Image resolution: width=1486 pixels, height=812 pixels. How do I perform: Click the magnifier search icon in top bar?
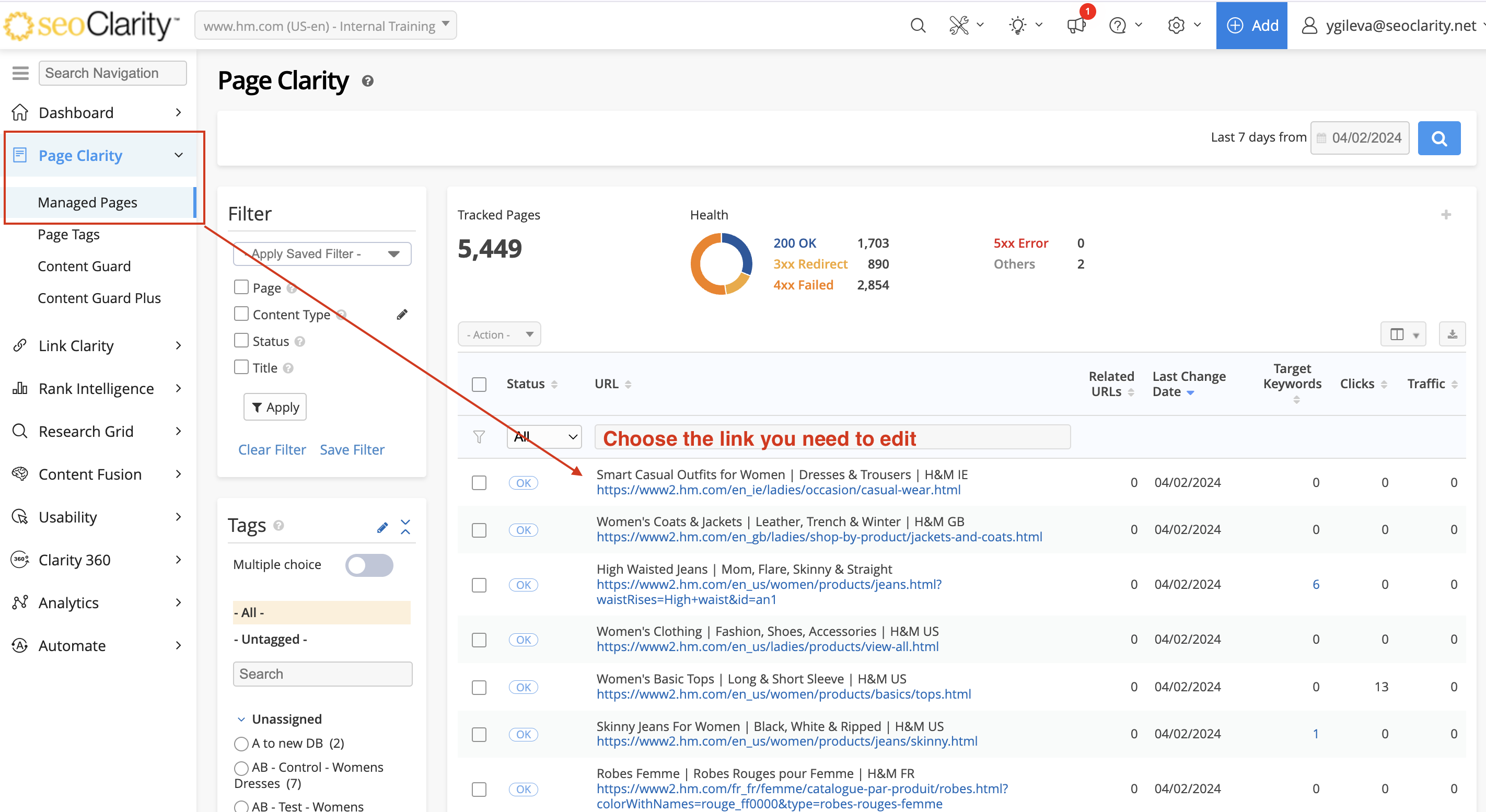point(917,26)
